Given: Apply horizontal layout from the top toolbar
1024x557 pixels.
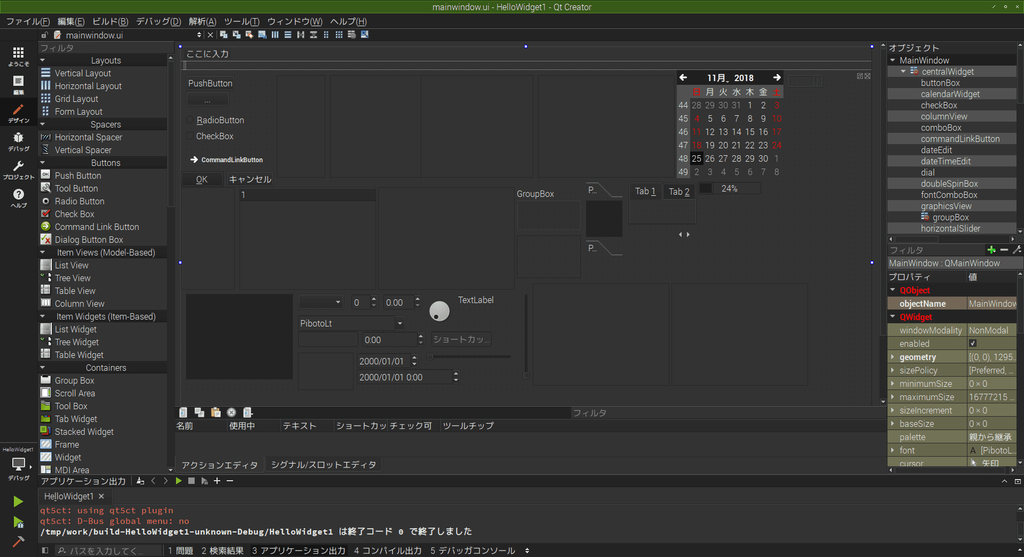Looking at the screenshot, I should click(x=275, y=35).
